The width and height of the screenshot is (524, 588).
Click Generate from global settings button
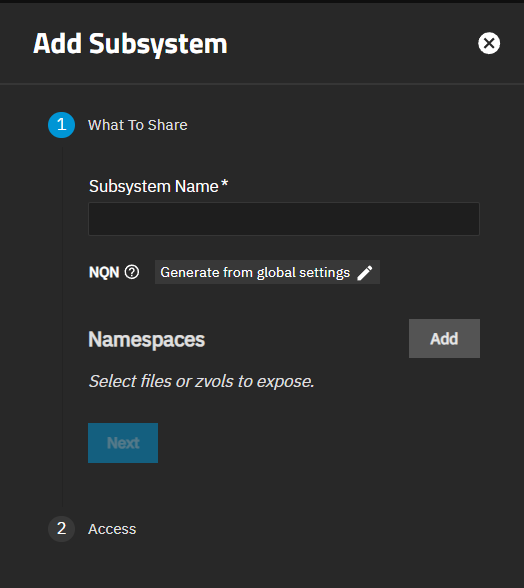[x=267, y=272]
